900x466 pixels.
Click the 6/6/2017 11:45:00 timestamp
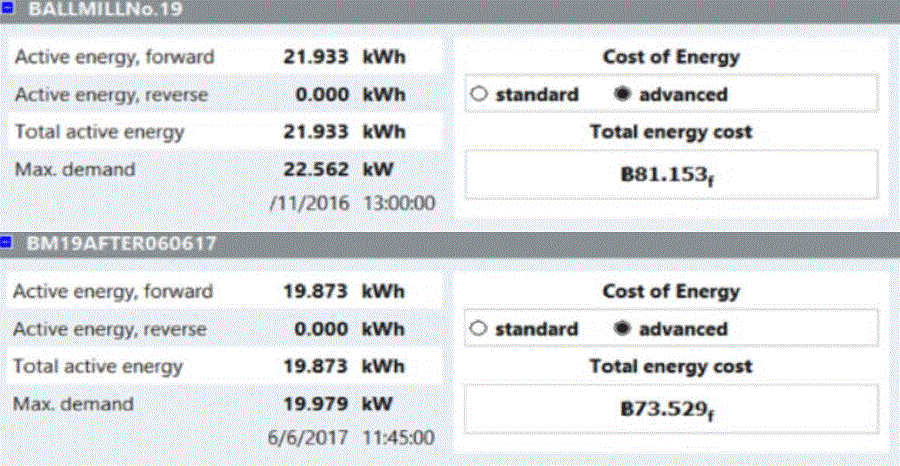[352, 438]
